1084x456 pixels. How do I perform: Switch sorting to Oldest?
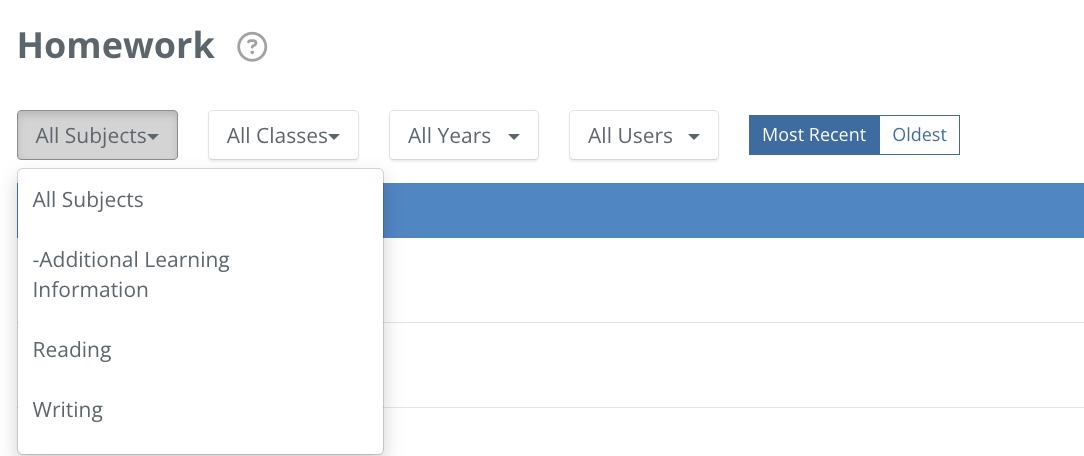(x=919, y=135)
